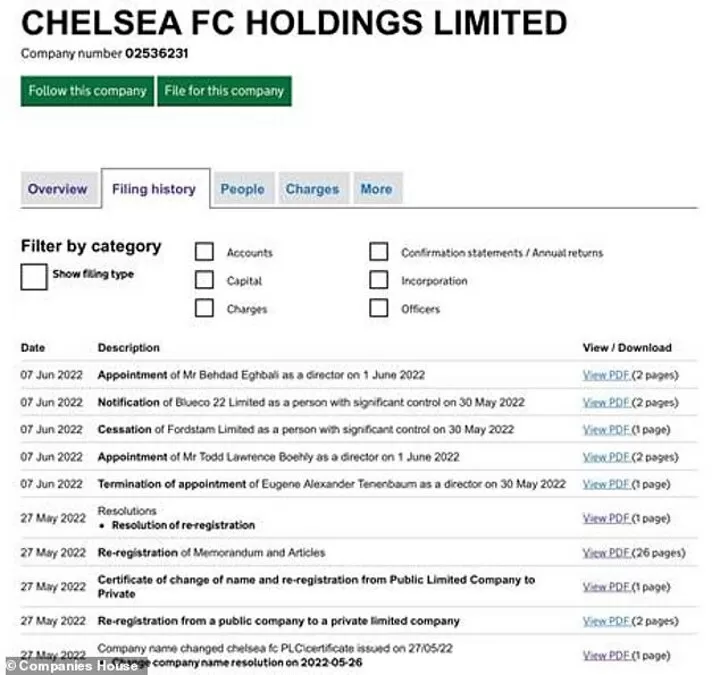Open PDF for Todd Boehly appointment

point(606,457)
